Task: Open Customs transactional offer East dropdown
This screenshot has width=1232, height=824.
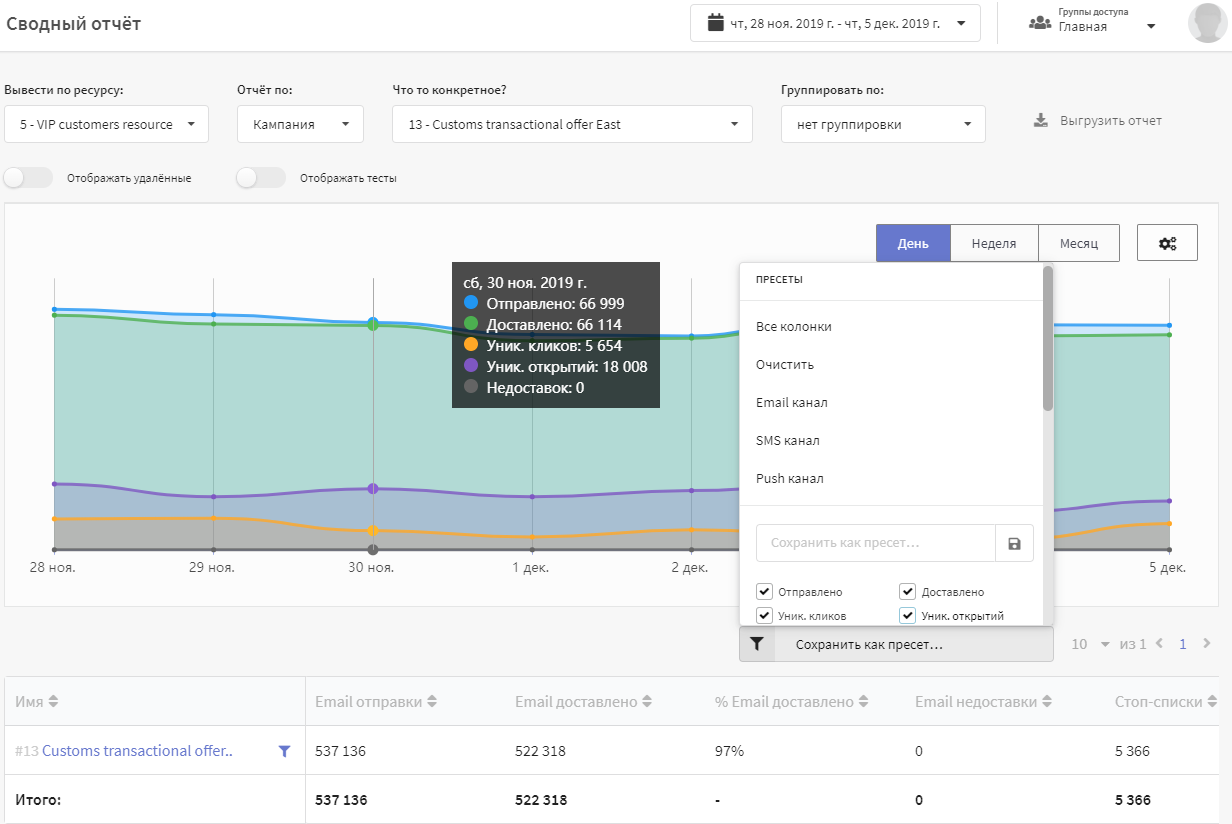Action: click(572, 124)
